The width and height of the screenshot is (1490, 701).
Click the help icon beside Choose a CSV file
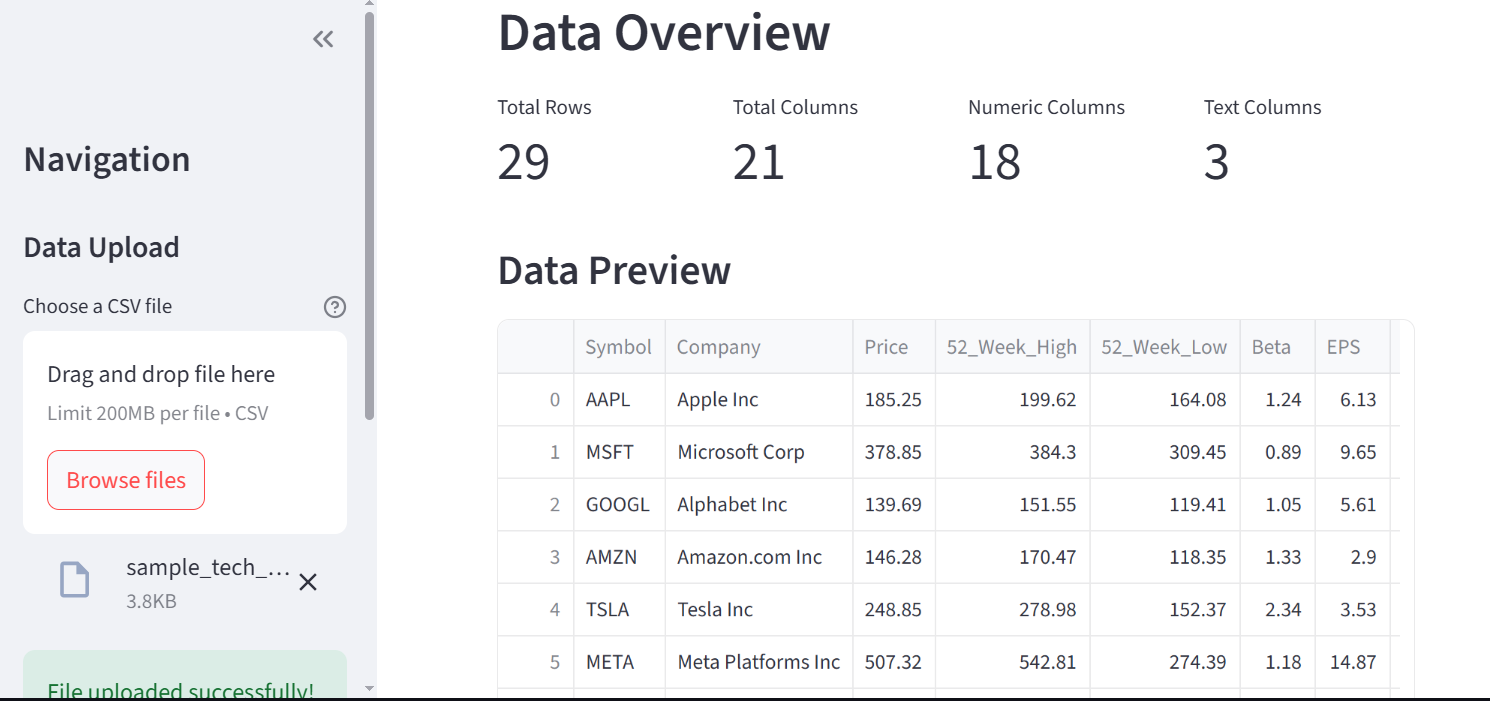tap(335, 307)
